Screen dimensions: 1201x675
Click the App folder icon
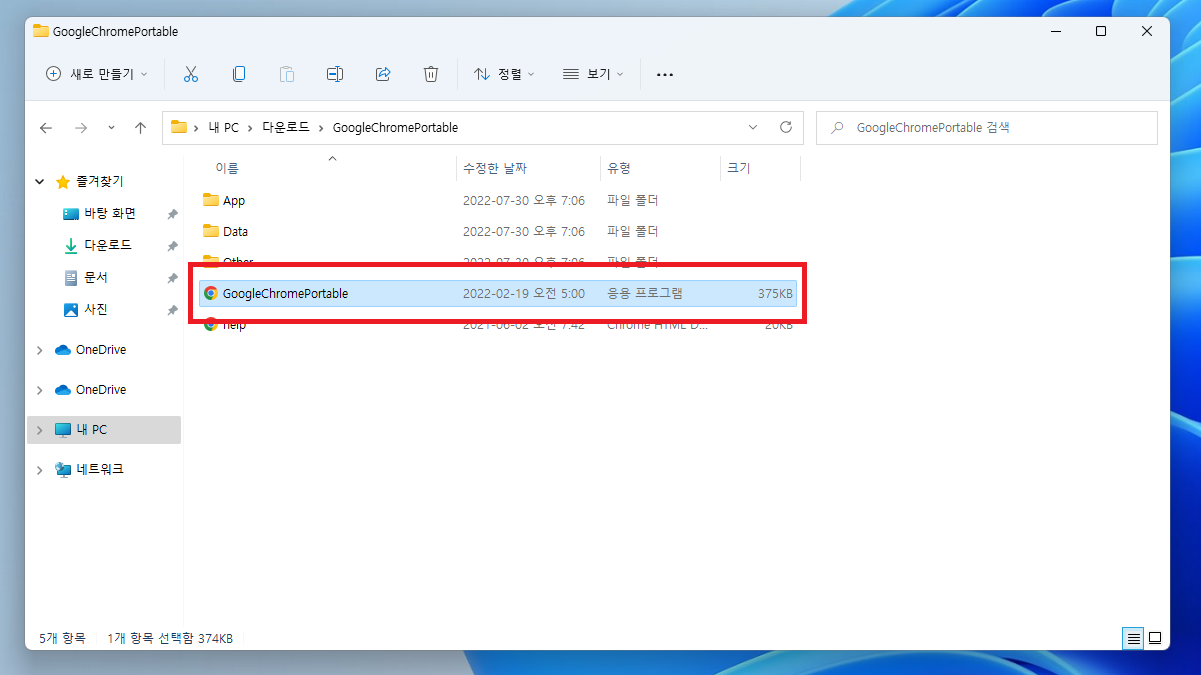[x=210, y=200]
